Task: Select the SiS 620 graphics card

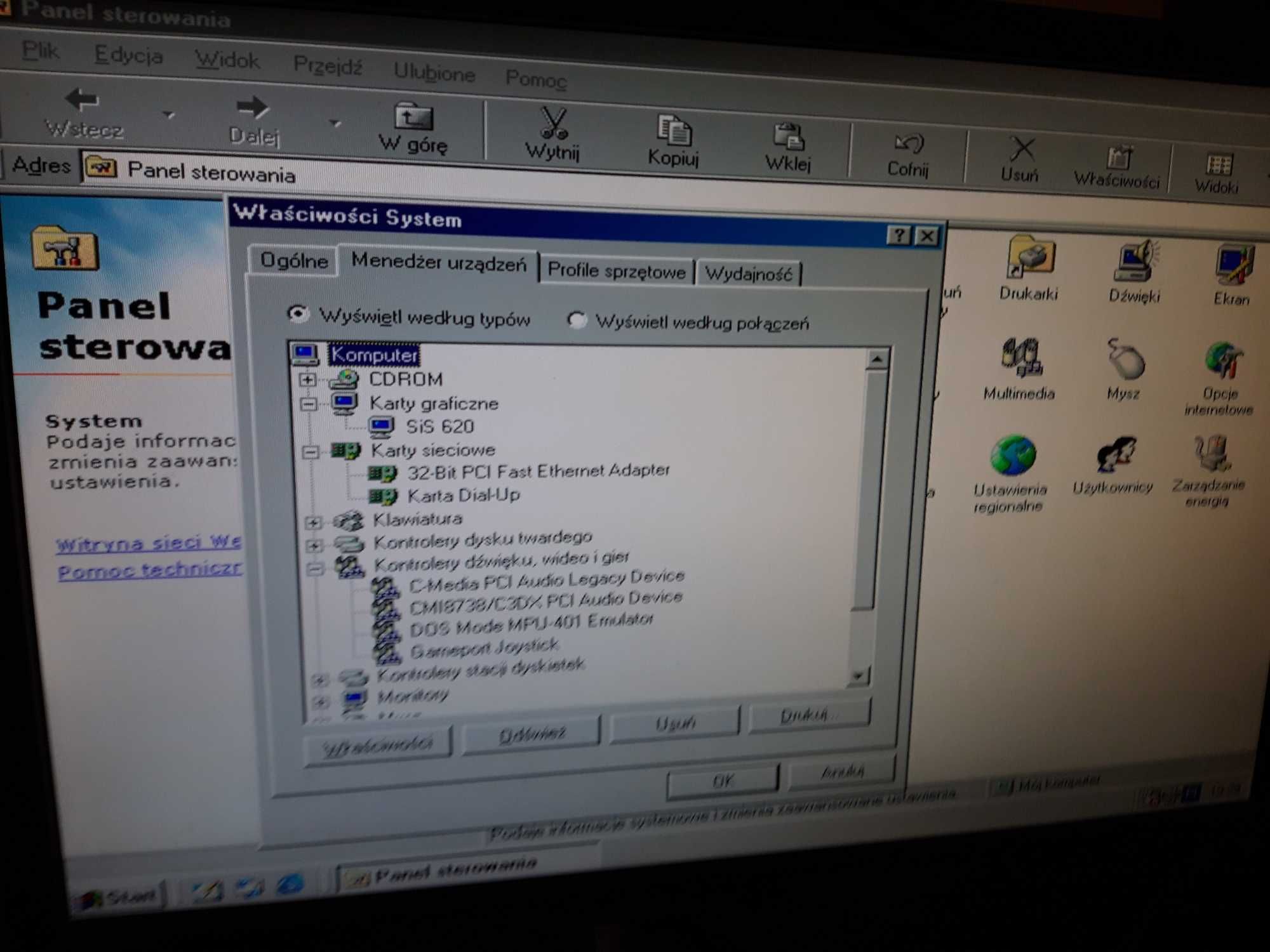Action: [440, 426]
